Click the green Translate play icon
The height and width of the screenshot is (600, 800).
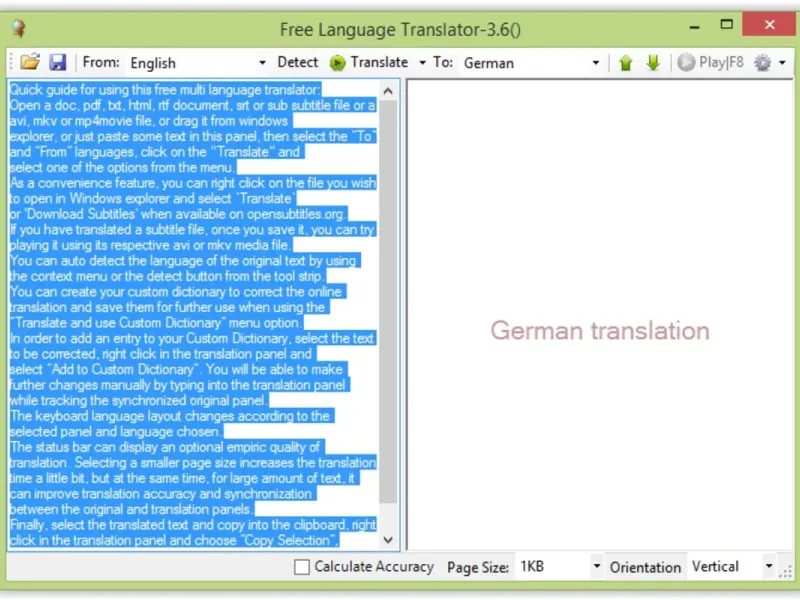[337, 63]
